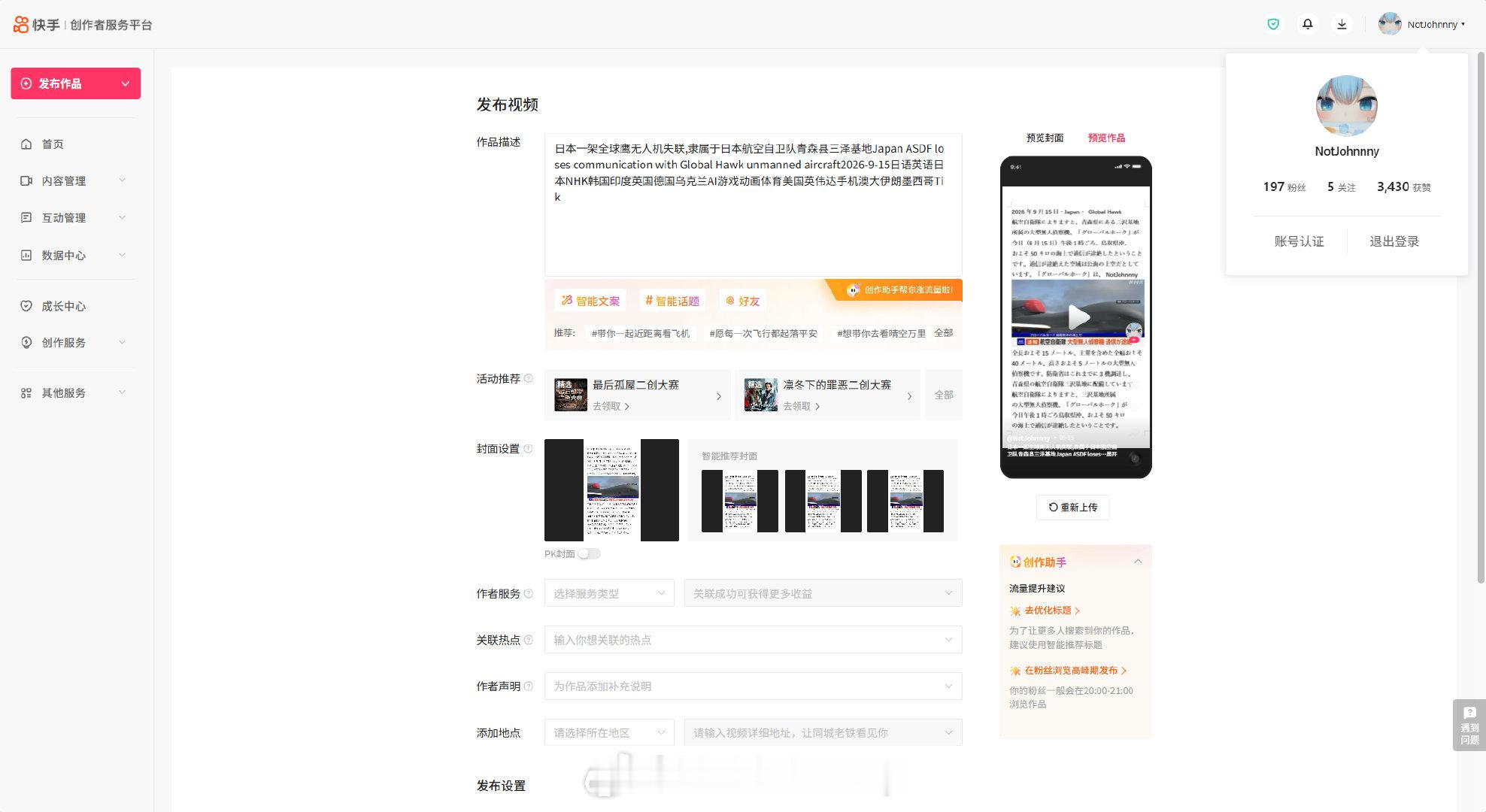Click the NotJohnnny avatar in header
This screenshot has height=812, width=1486.
[1390, 24]
